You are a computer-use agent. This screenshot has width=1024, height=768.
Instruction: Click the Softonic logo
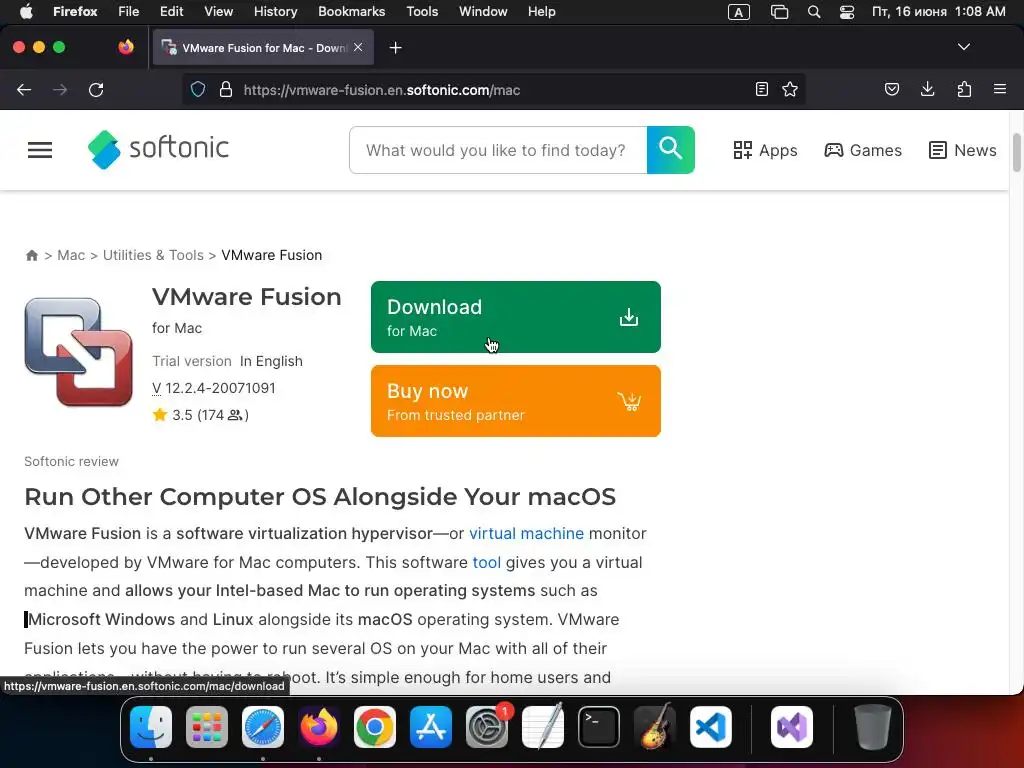158,150
